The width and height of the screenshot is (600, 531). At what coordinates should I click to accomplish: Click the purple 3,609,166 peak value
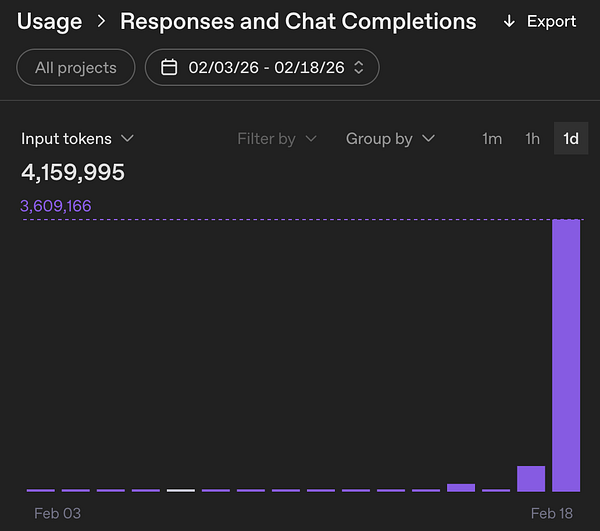(x=56, y=206)
